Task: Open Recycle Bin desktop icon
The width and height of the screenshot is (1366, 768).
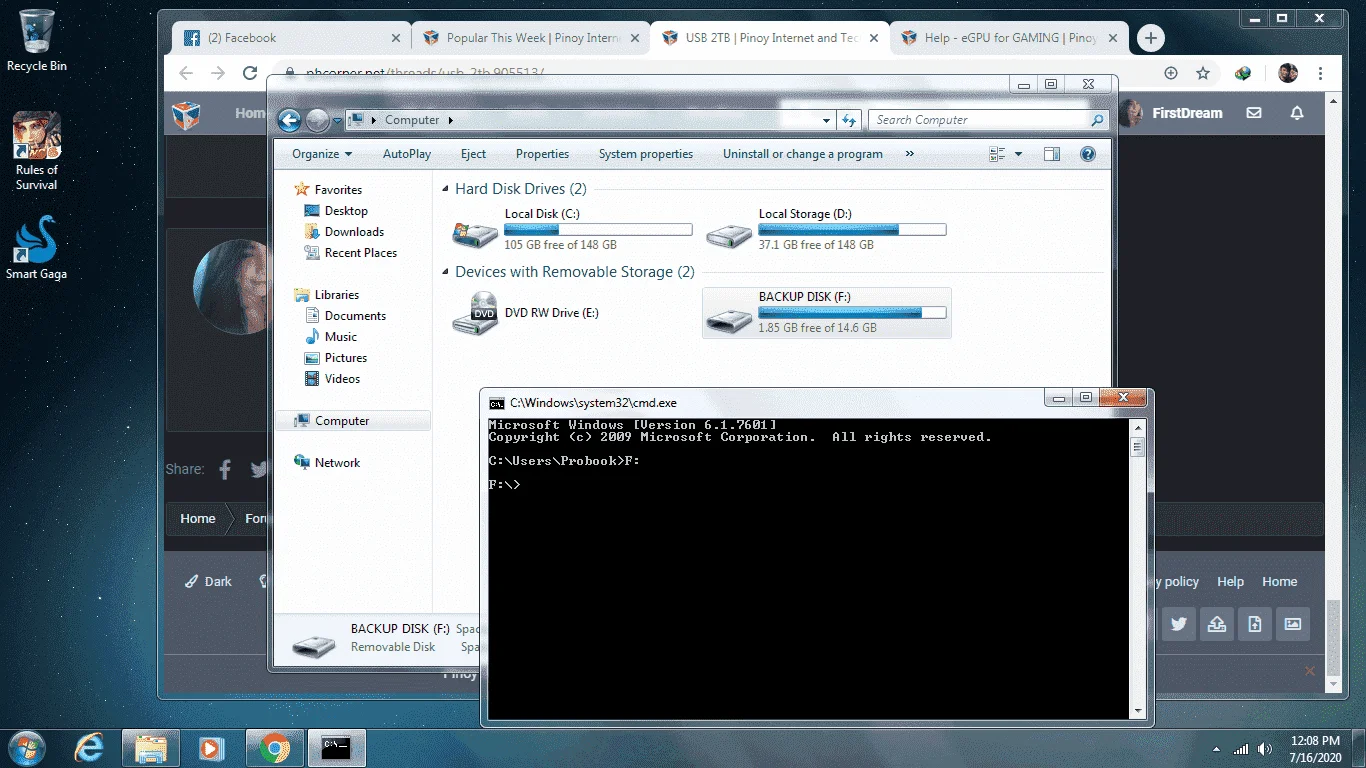Action: [36, 40]
